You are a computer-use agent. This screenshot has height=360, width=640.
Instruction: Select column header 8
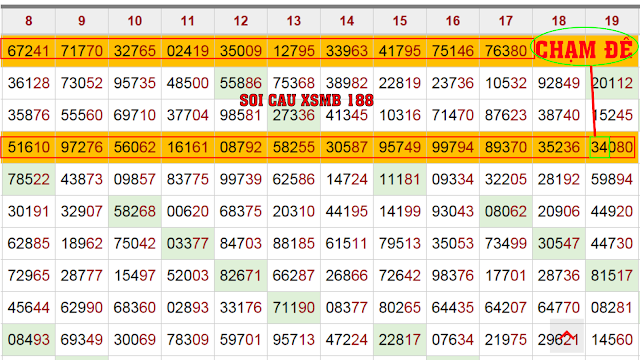(29, 21)
